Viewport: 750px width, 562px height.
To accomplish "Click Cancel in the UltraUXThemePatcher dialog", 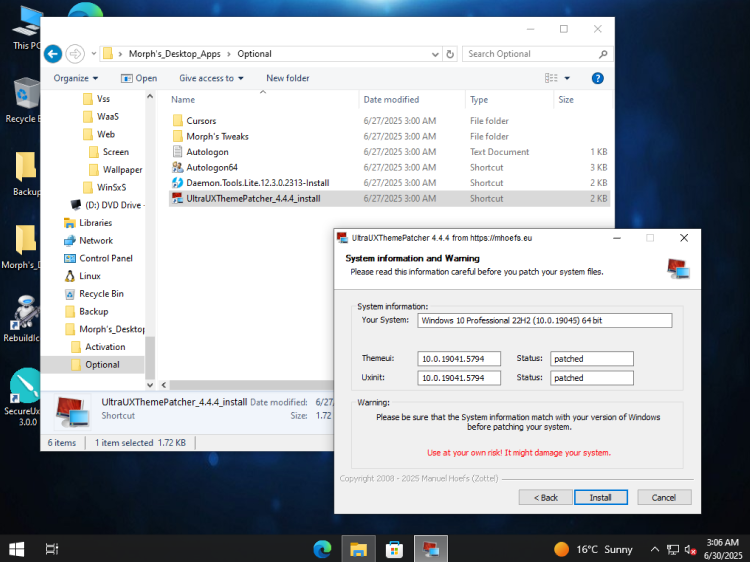I will 664,497.
